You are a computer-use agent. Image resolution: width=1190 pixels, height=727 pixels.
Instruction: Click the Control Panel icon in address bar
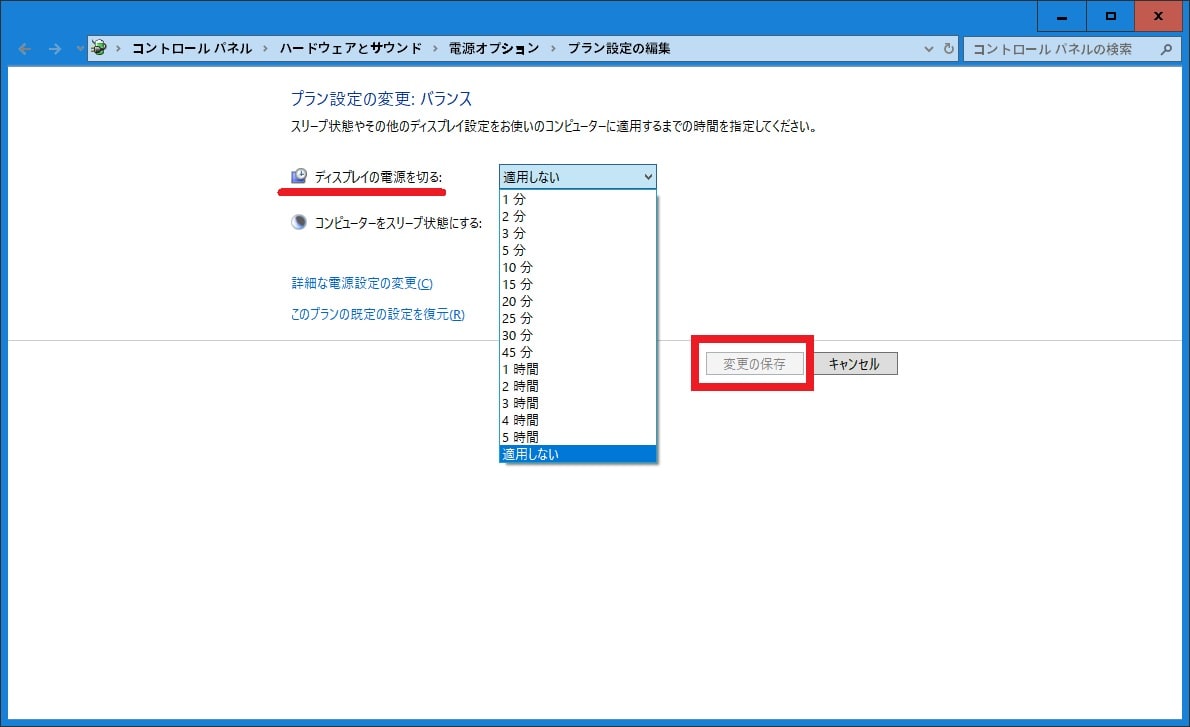coord(99,48)
